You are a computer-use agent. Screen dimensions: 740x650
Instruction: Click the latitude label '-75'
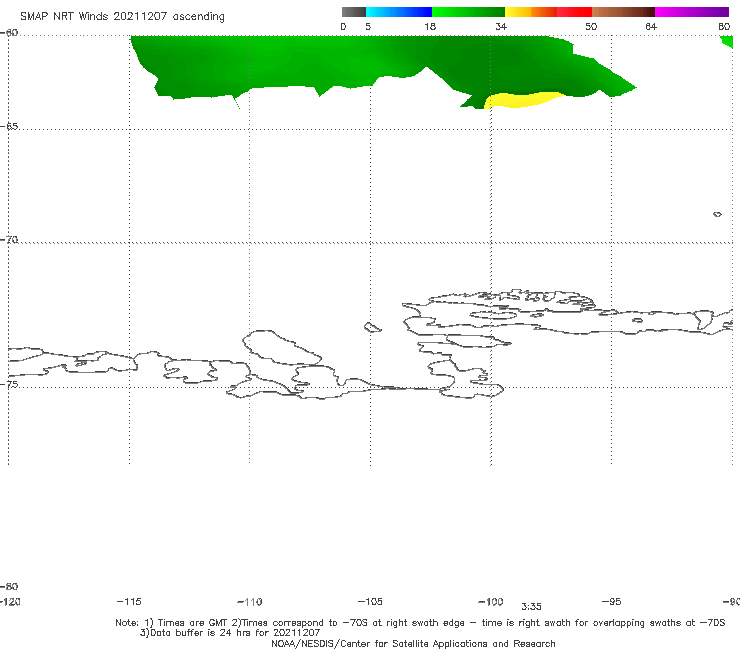(x=9, y=384)
